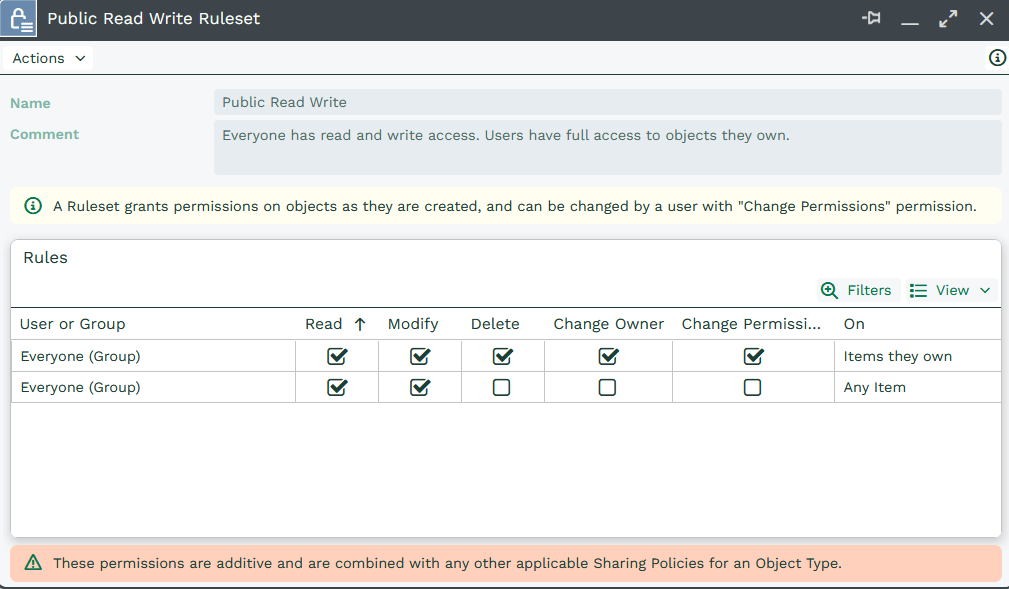
Task: Open the Filters button
Action: pos(858,290)
